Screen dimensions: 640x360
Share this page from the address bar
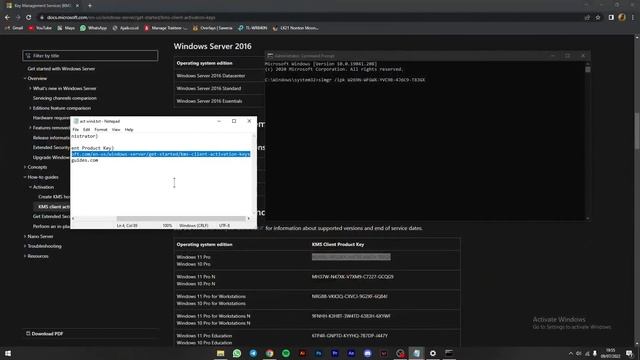587,18
